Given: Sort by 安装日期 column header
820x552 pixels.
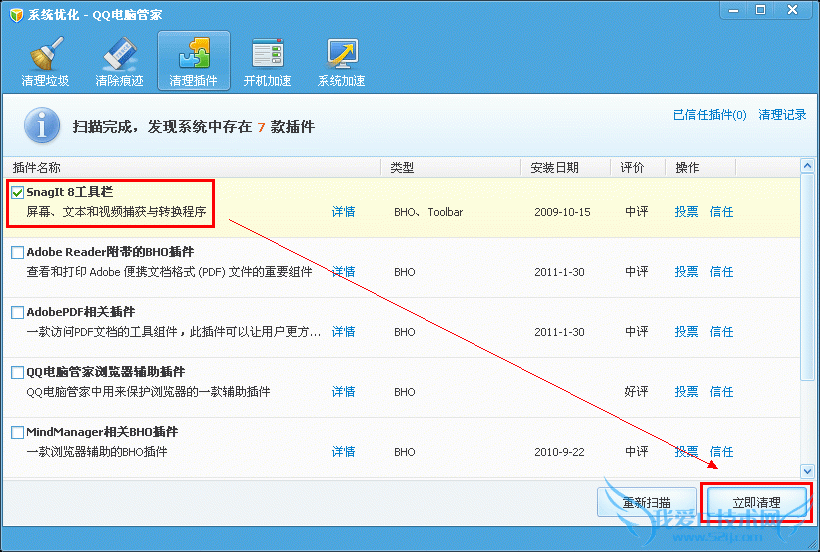Looking at the screenshot, I should click(x=566, y=168).
